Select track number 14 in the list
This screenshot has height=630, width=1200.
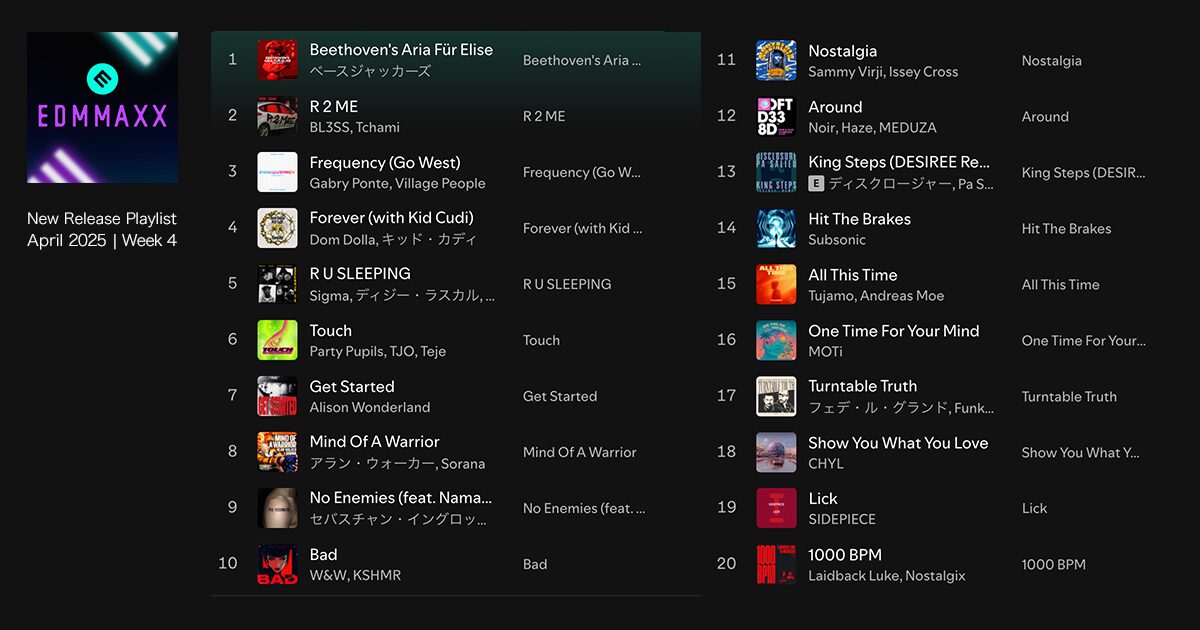tap(727, 228)
